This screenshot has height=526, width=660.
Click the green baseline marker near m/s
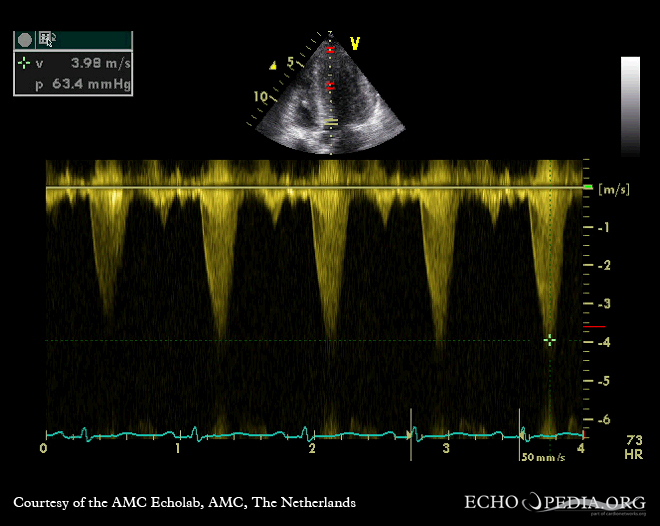point(587,187)
